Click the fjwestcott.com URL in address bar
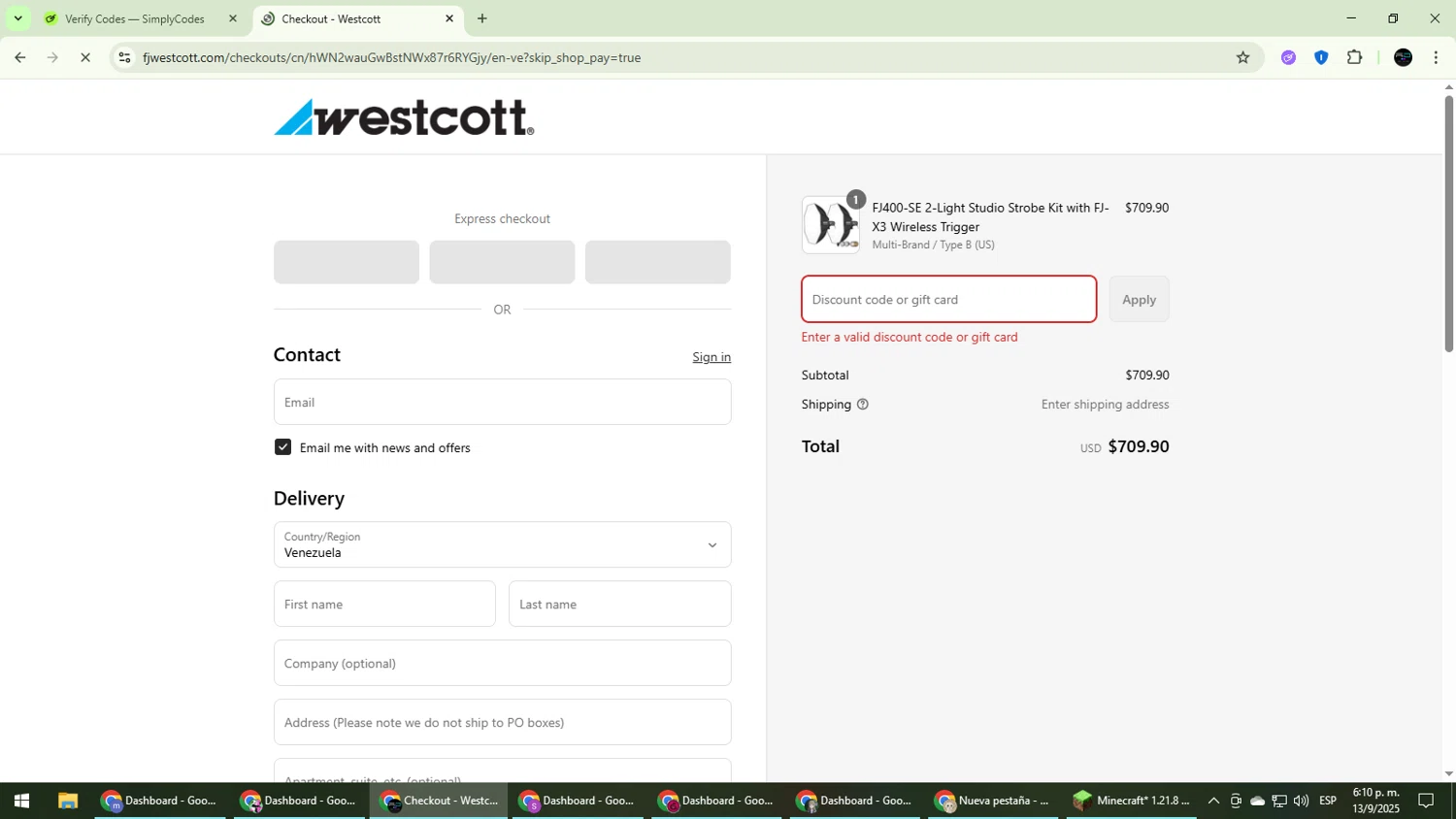 [x=391, y=57]
